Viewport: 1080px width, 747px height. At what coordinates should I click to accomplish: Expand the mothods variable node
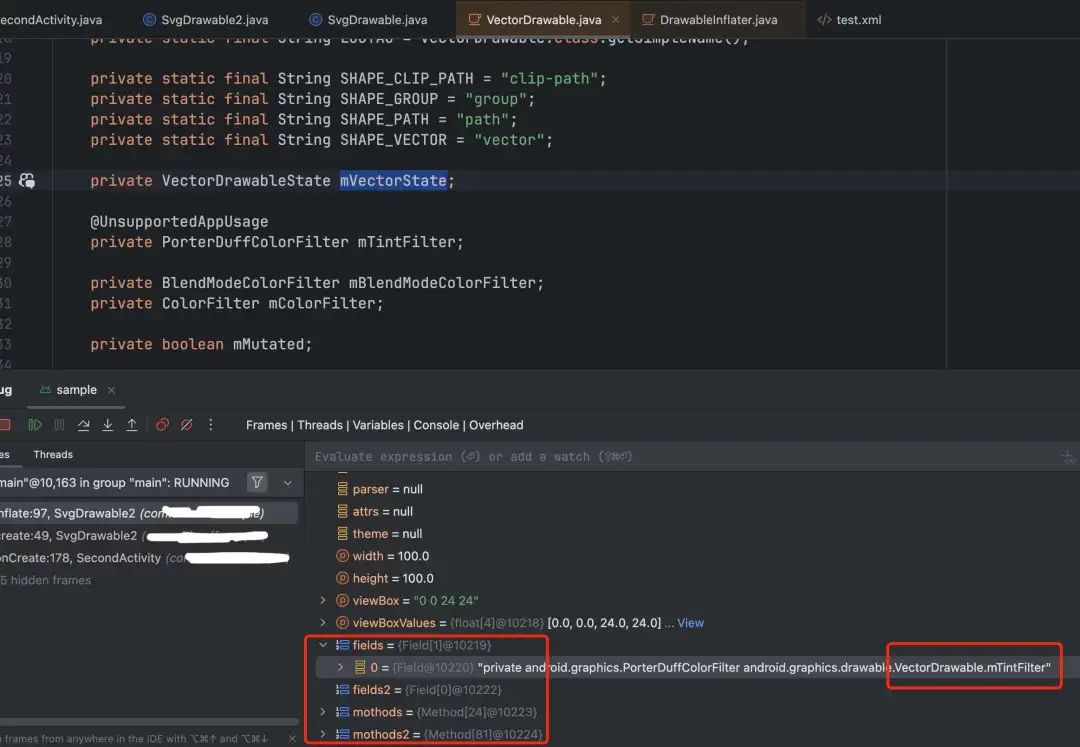pos(322,712)
